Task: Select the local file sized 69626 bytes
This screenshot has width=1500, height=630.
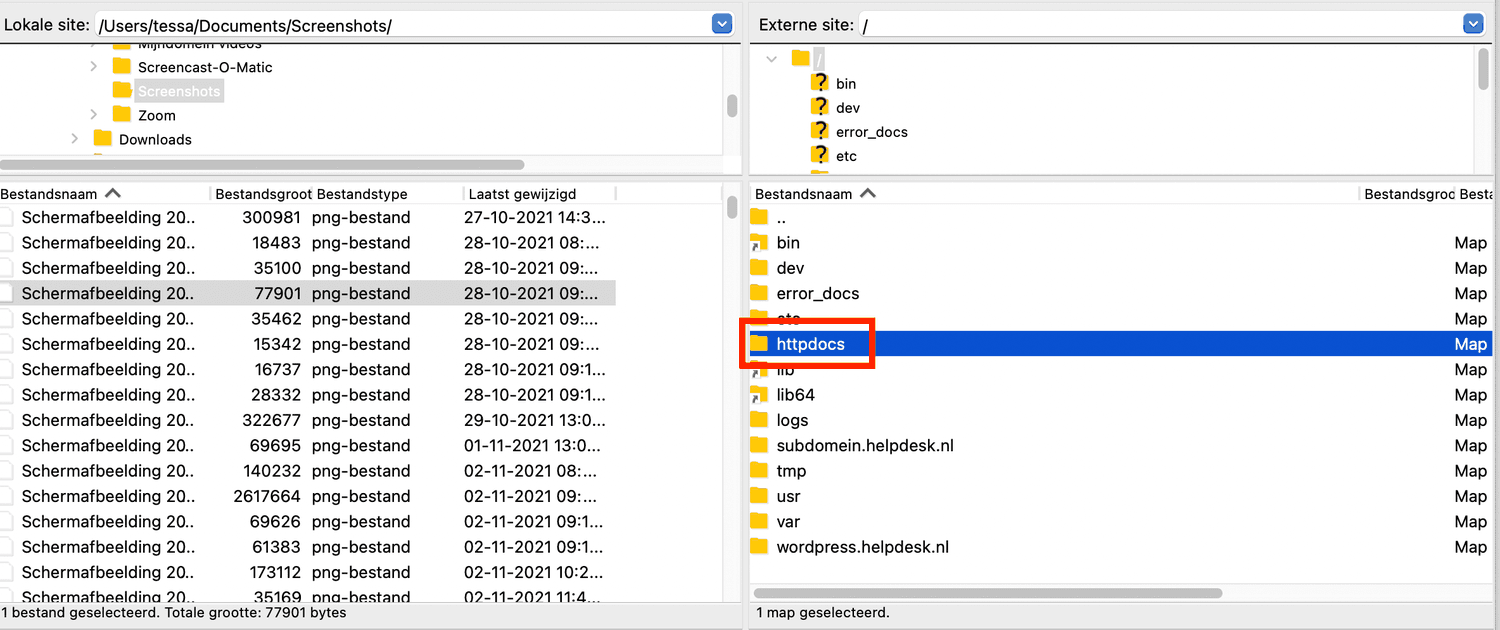Action: 308,521
